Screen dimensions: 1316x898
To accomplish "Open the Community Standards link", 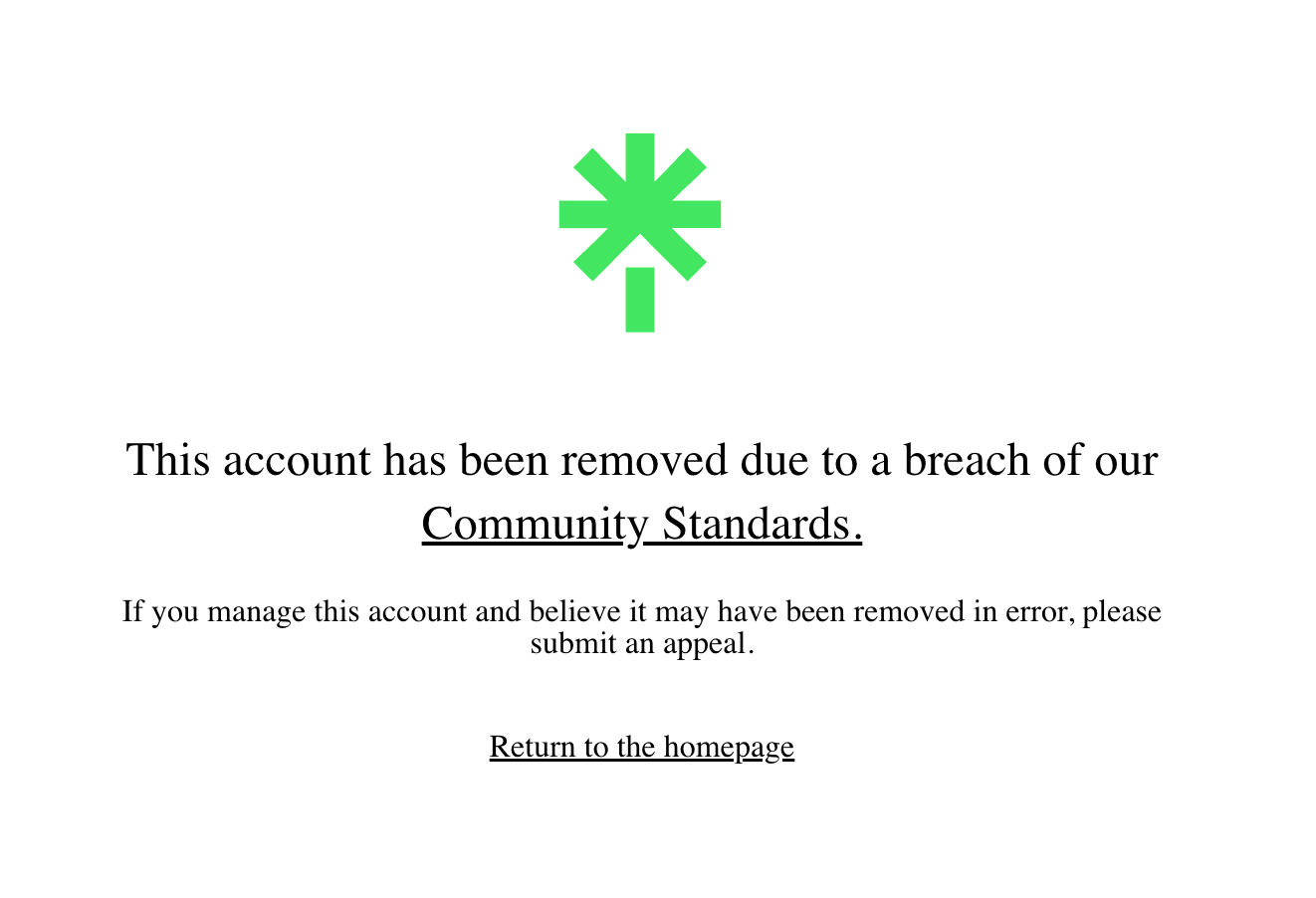I will [x=642, y=525].
